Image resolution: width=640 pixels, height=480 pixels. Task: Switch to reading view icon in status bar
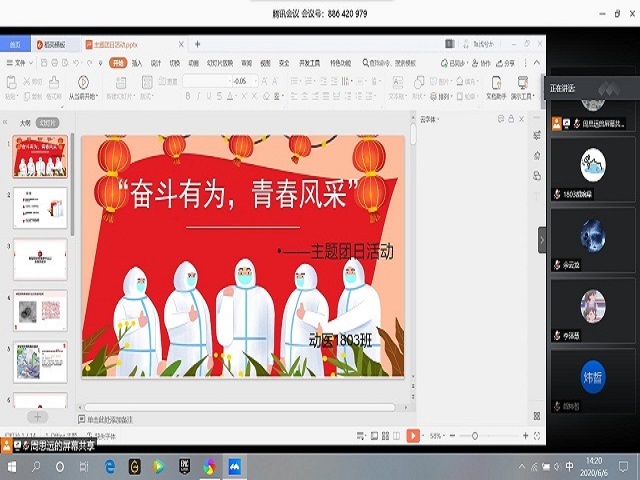396,436
